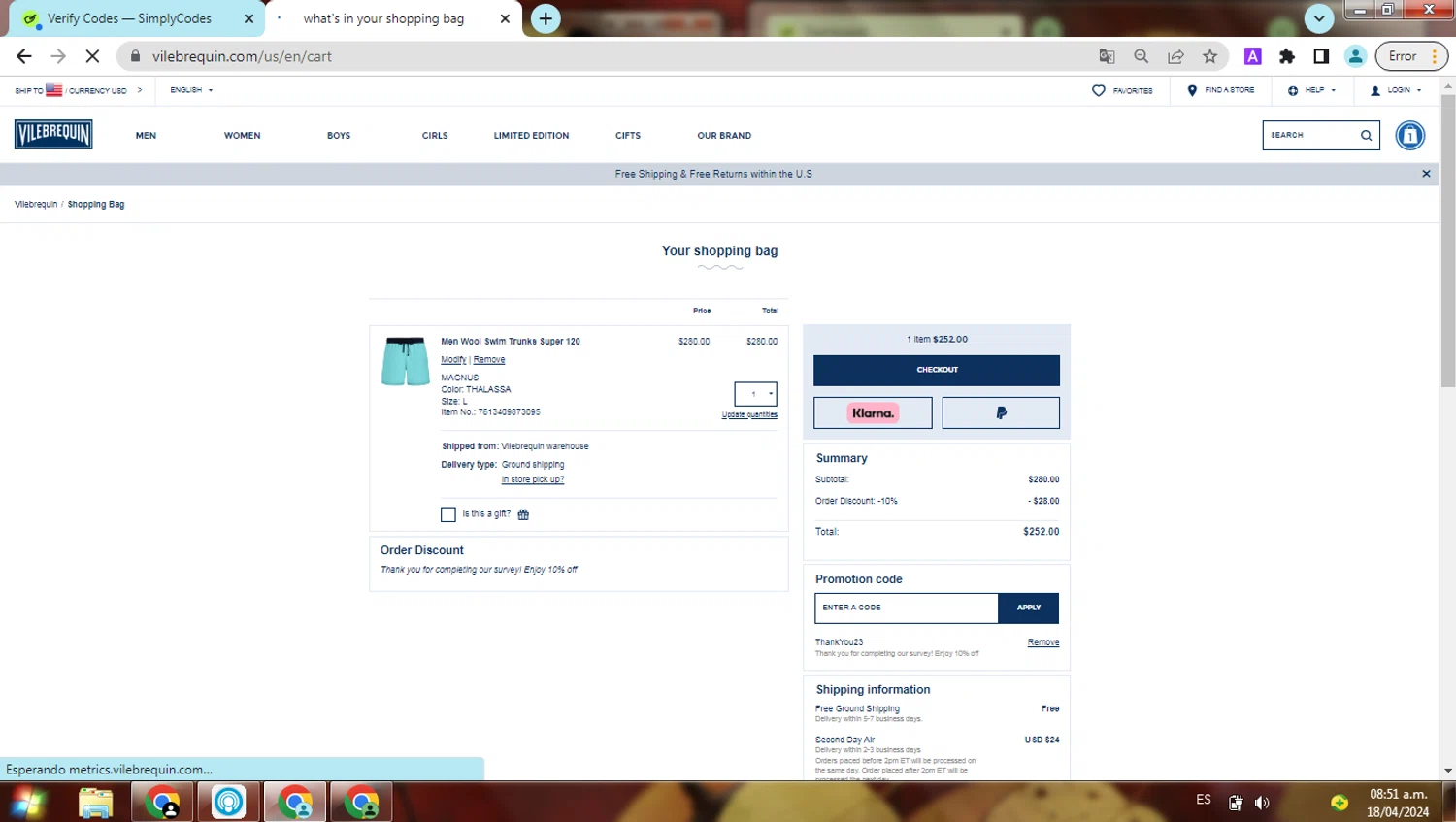Open Chrome Error menu button

(1411, 56)
